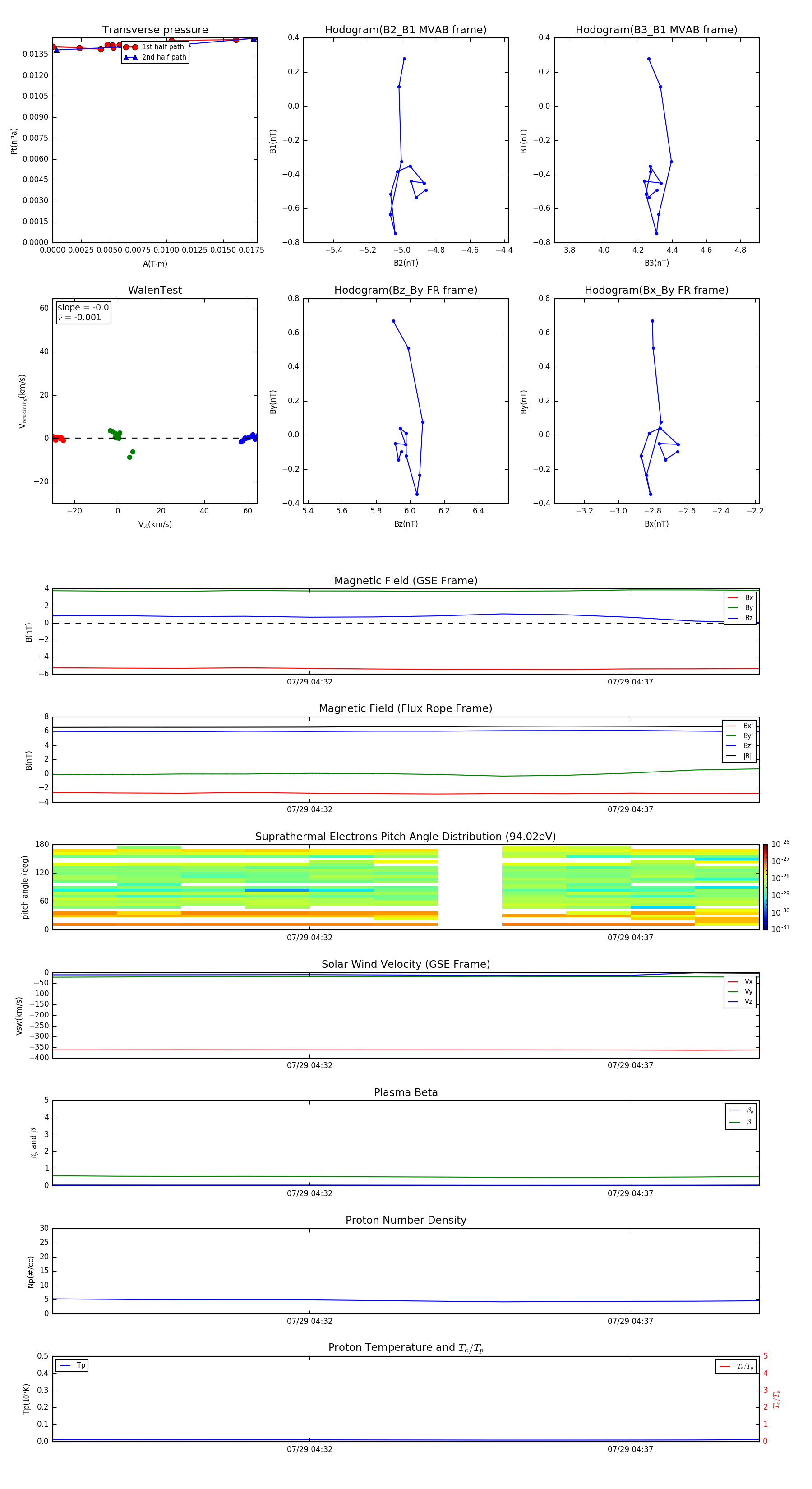Screen dimensions: 812x1489
Task: Select the Bx entry in GSE magnetic field legend
Action: pyautogui.click(x=740, y=598)
